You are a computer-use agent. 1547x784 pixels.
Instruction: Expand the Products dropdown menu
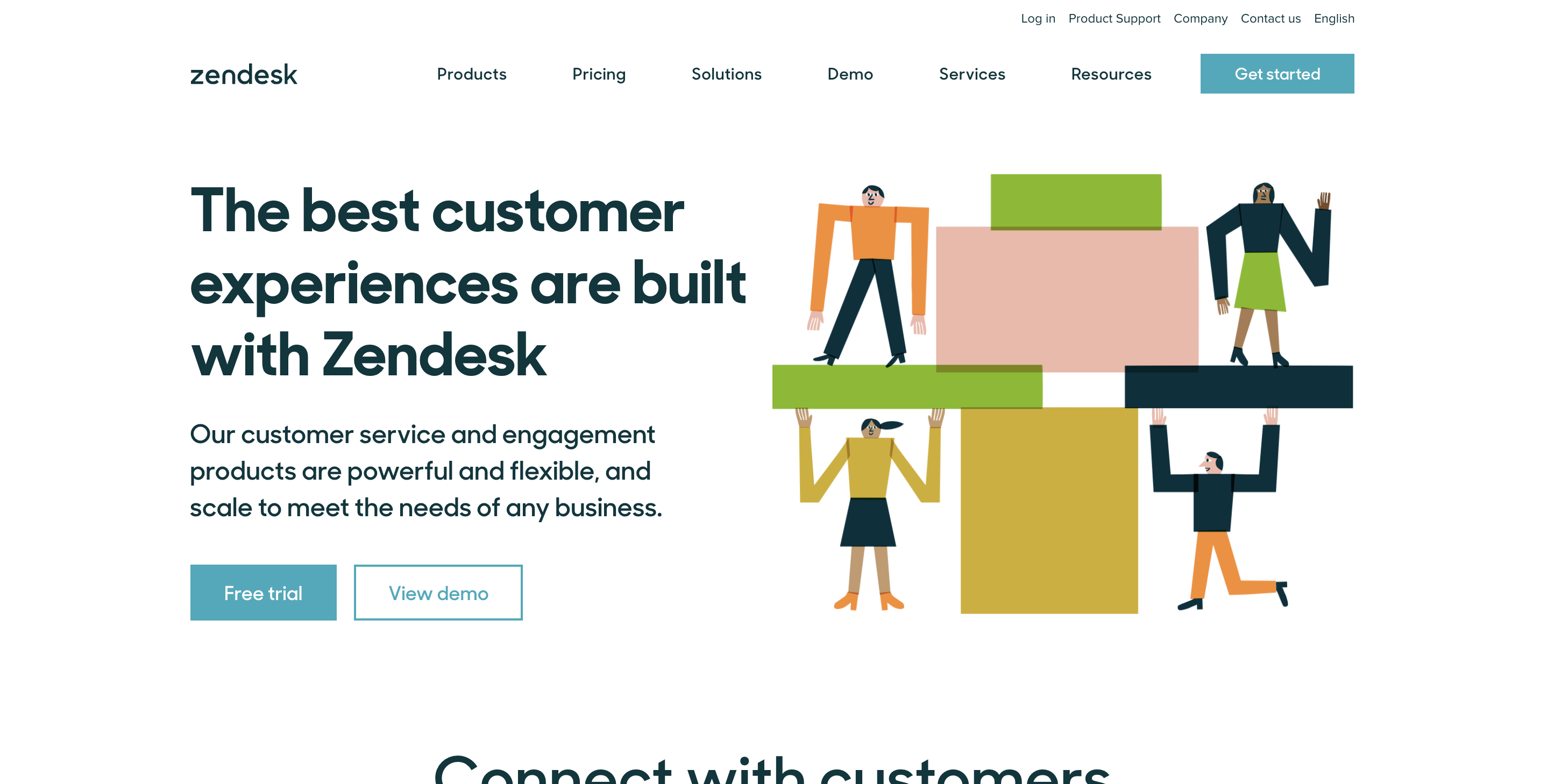472,73
